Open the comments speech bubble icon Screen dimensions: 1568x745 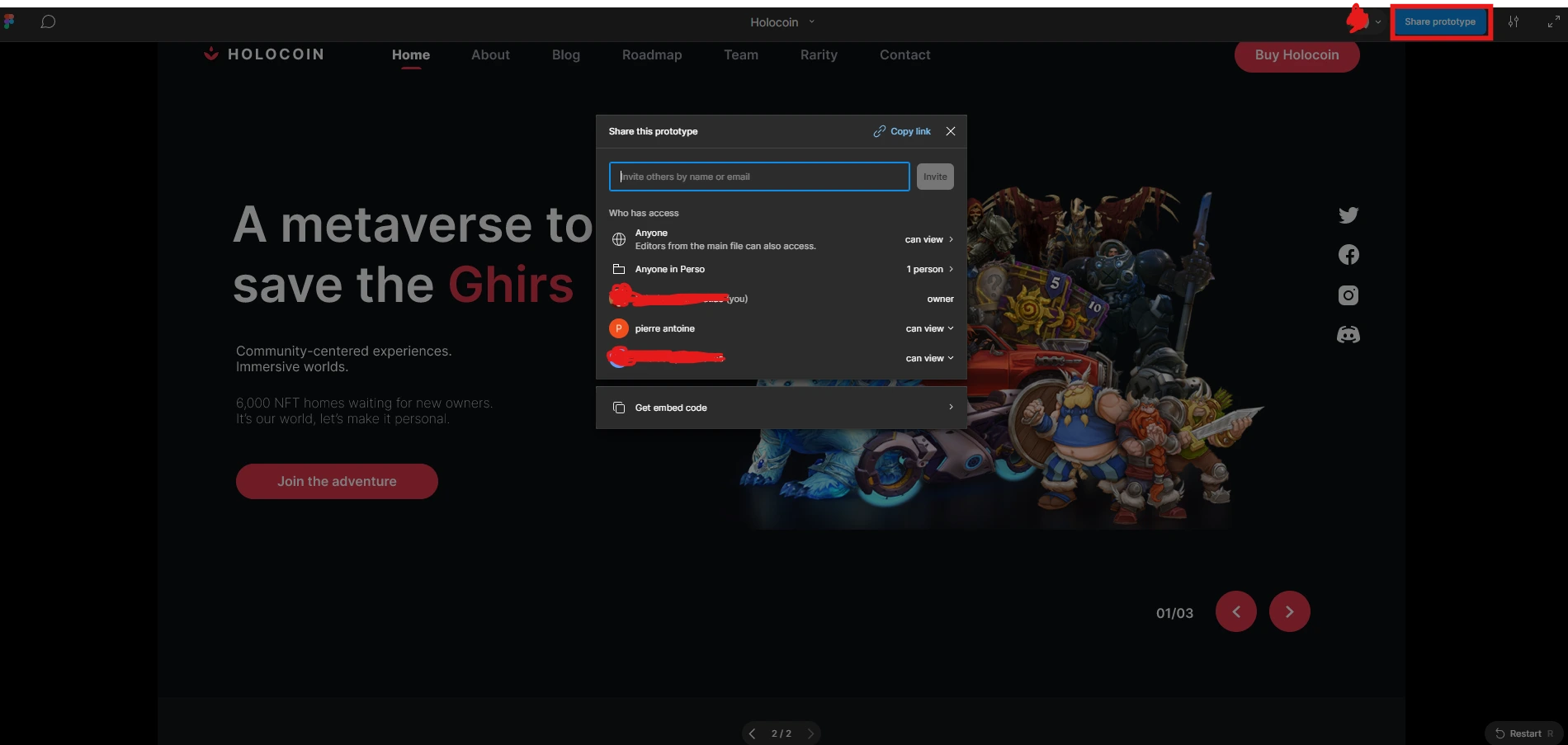(48, 21)
